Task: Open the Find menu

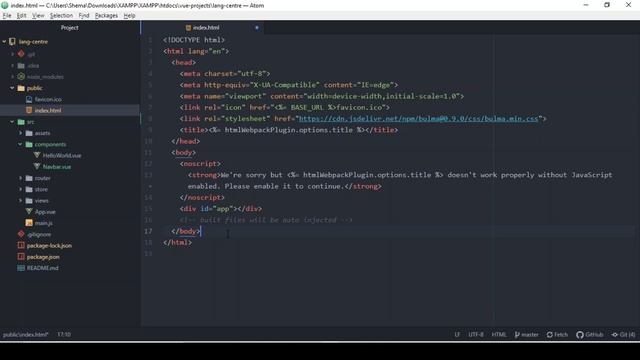Action: coord(84,16)
